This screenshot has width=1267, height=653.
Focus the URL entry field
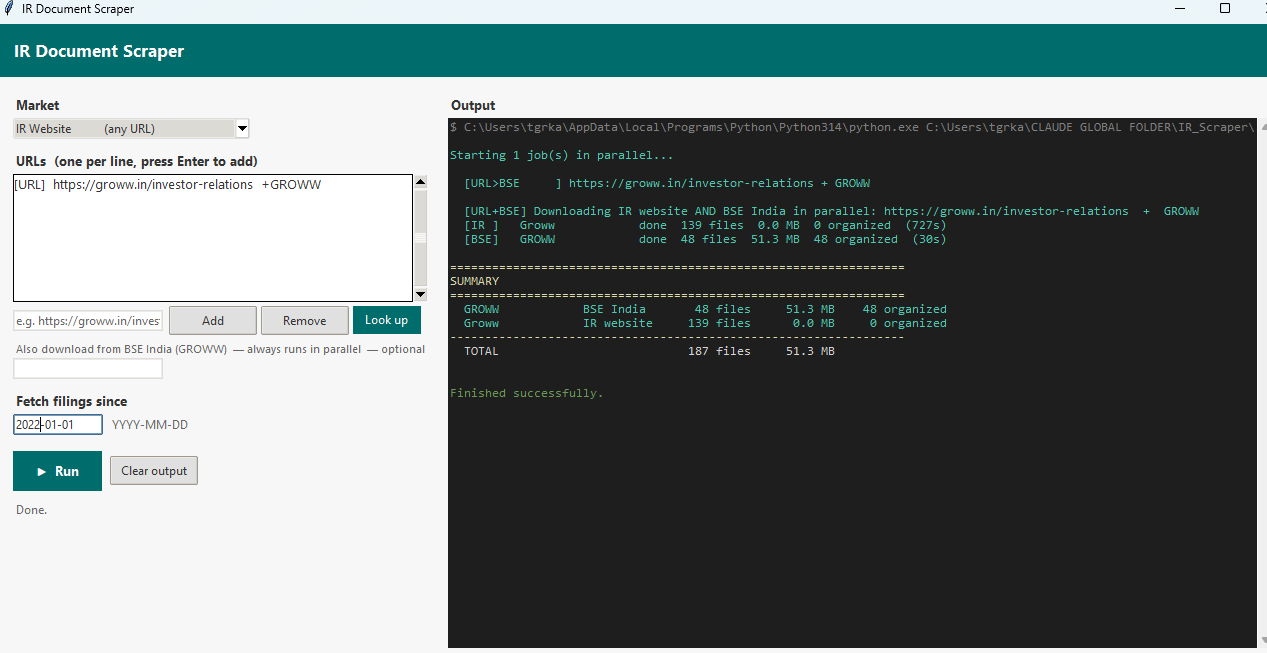[88, 321]
